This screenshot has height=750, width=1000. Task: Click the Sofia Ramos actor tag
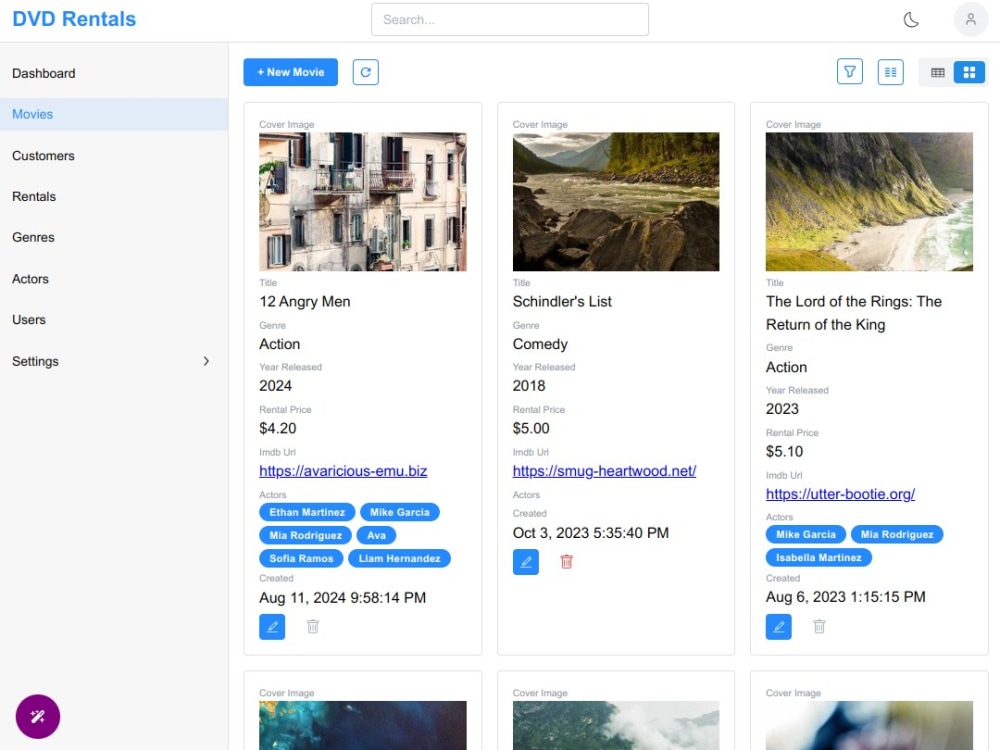tap(301, 558)
